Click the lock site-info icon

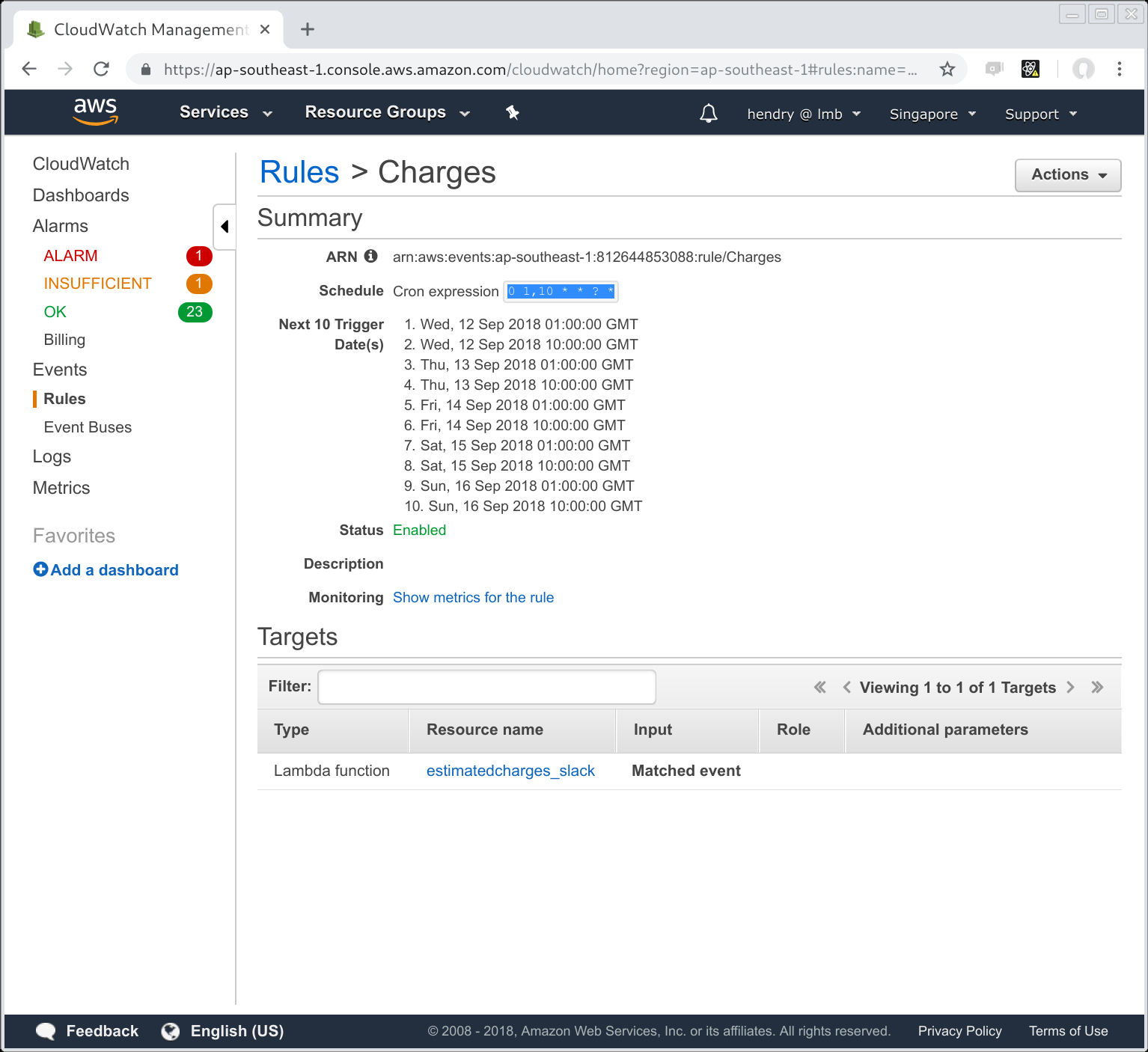point(147,69)
